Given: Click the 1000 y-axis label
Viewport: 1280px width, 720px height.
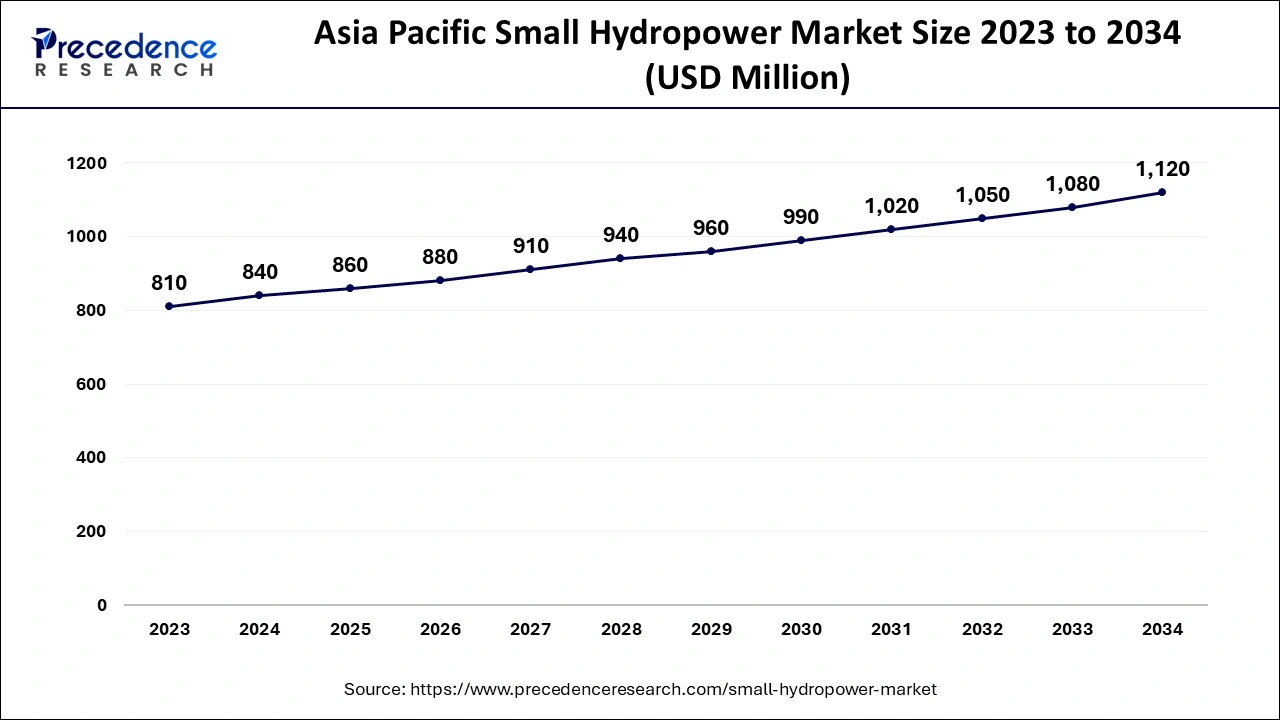Looking at the screenshot, I should click(86, 237).
